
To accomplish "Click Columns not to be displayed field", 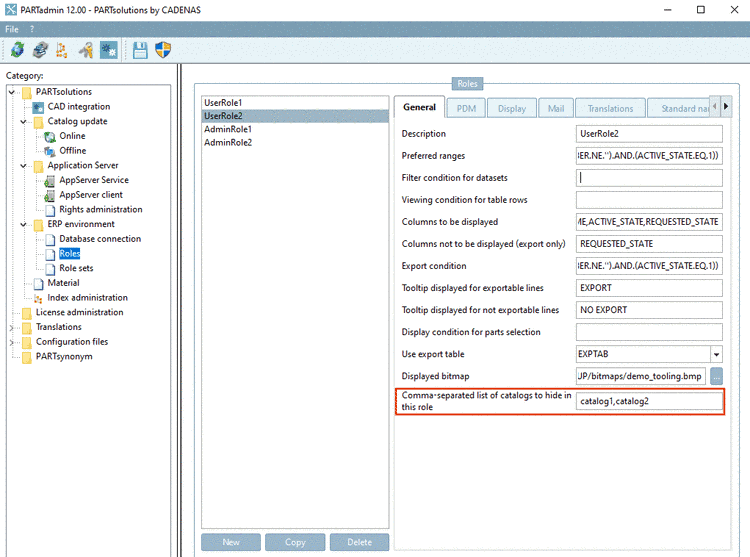I will click(x=649, y=244).
